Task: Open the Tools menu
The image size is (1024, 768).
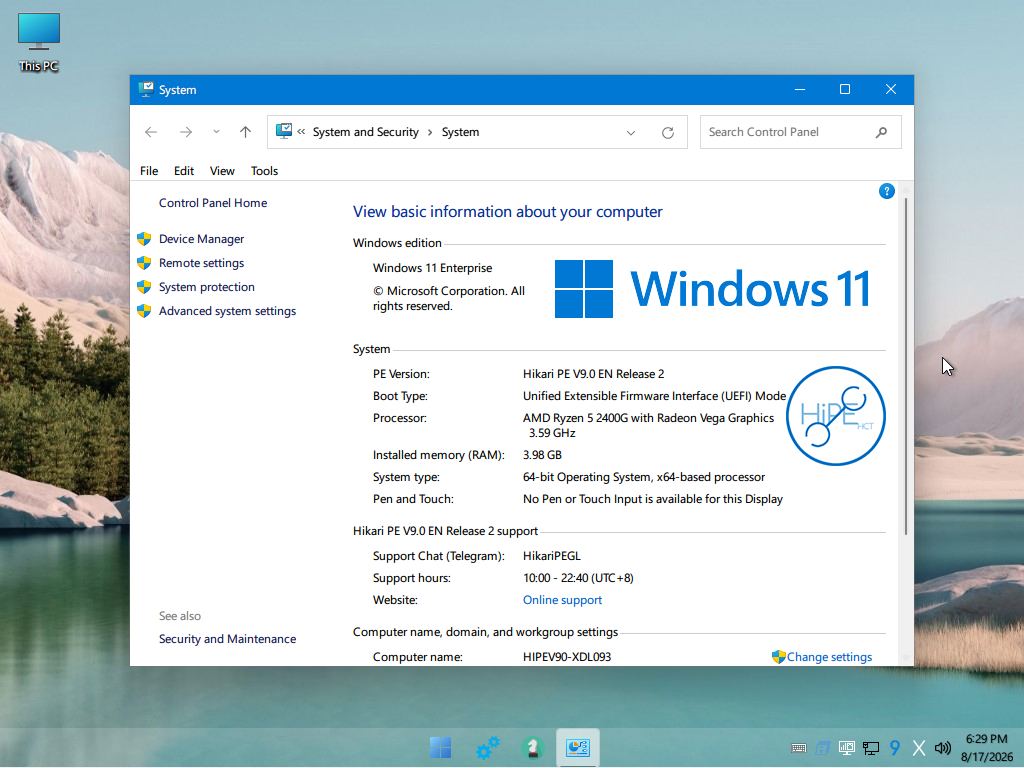Action: [x=264, y=170]
